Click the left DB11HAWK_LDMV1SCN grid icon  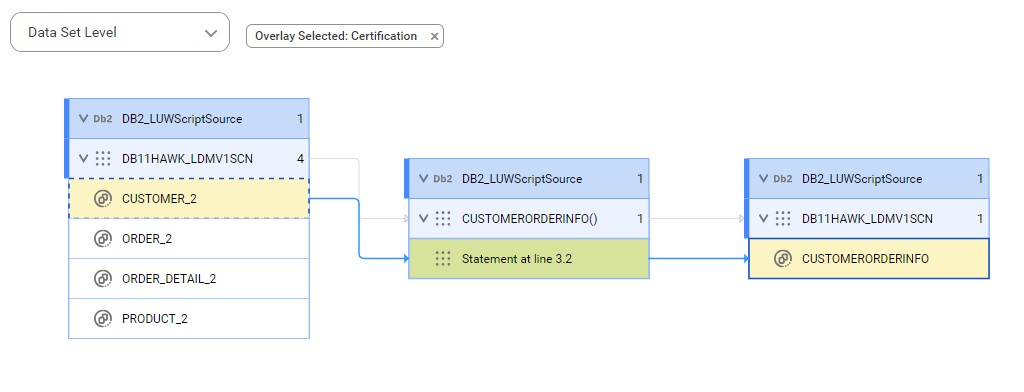coord(103,159)
